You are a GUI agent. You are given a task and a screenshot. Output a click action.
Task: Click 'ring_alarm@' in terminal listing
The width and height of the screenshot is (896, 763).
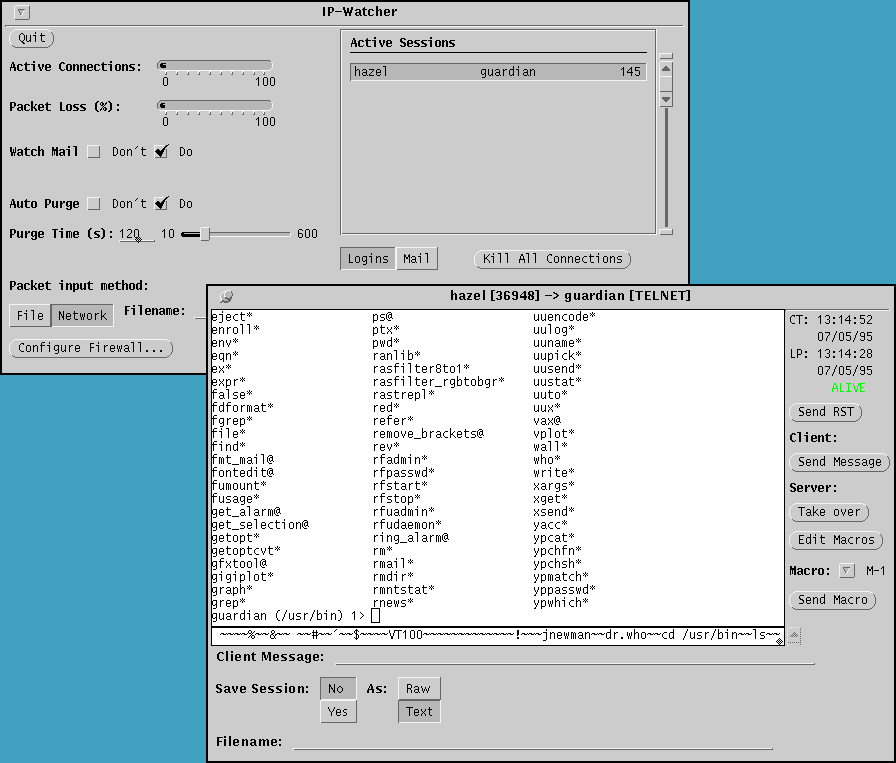click(410, 538)
